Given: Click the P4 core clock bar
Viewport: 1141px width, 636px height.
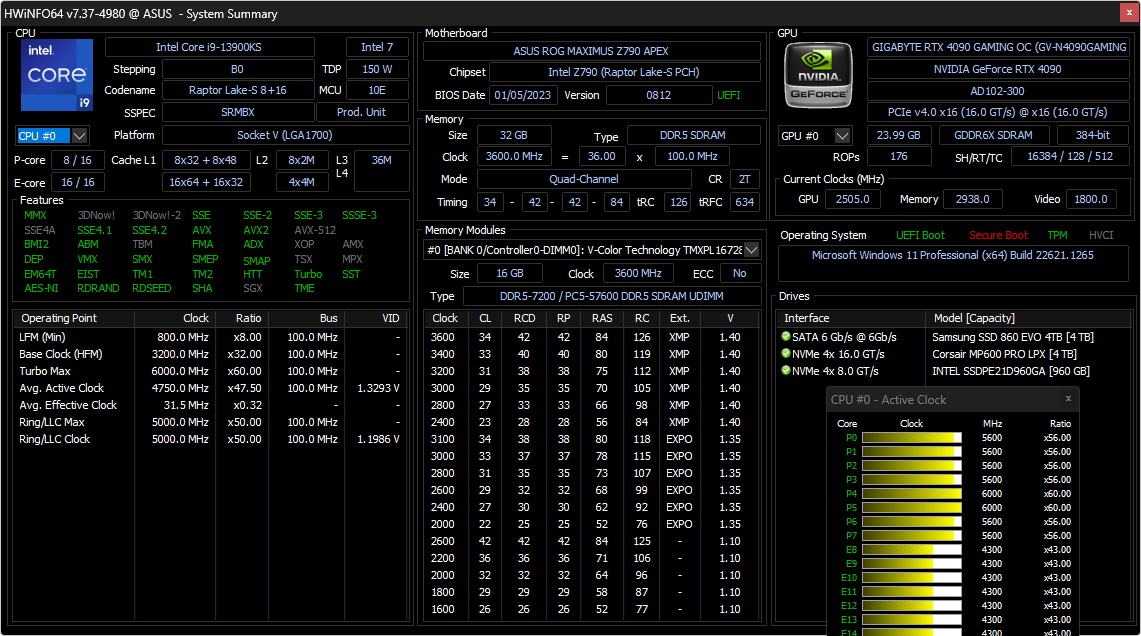Looking at the screenshot, I should 911,493.
